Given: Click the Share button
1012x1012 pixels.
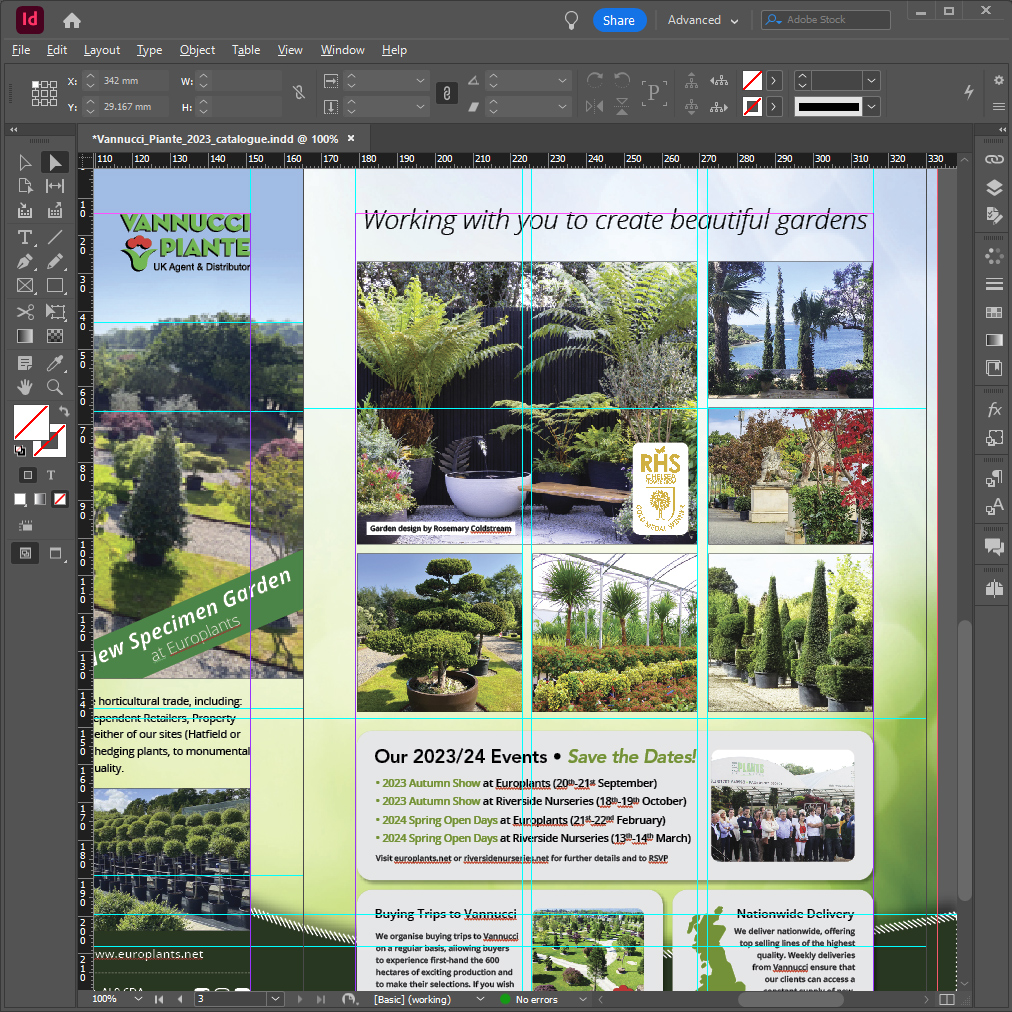Looking at the screenshot, I should (x=619, y=21).
